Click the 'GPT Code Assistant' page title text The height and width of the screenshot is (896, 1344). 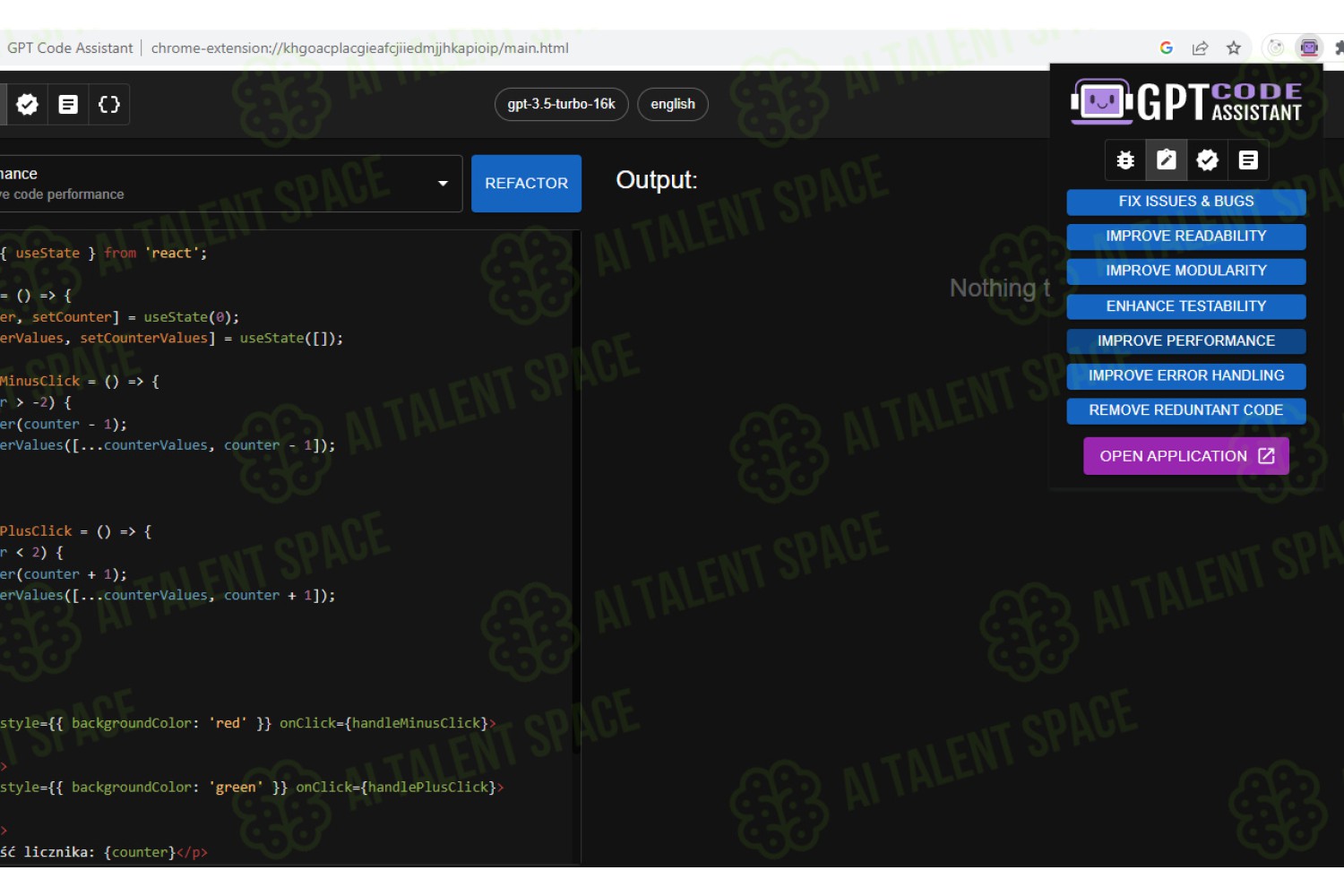[70, 48]
